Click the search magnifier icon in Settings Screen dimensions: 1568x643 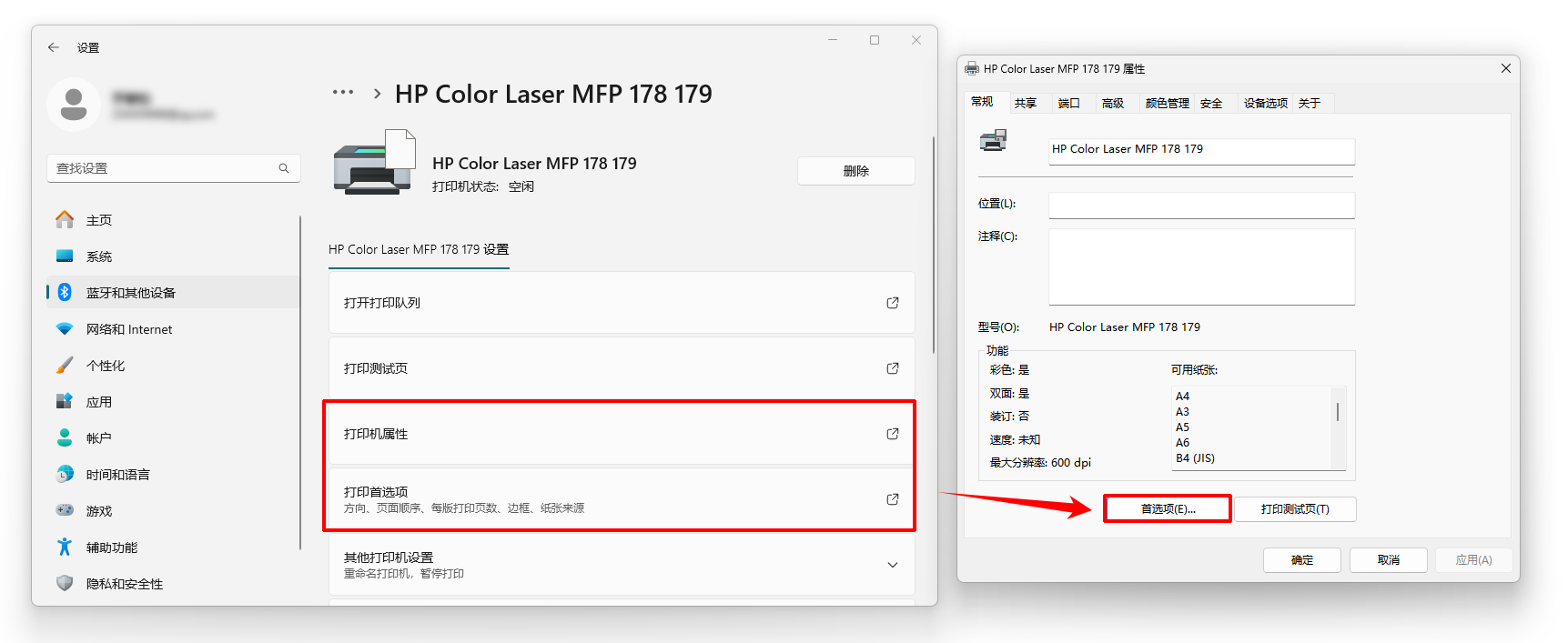[x=284, y=168]
